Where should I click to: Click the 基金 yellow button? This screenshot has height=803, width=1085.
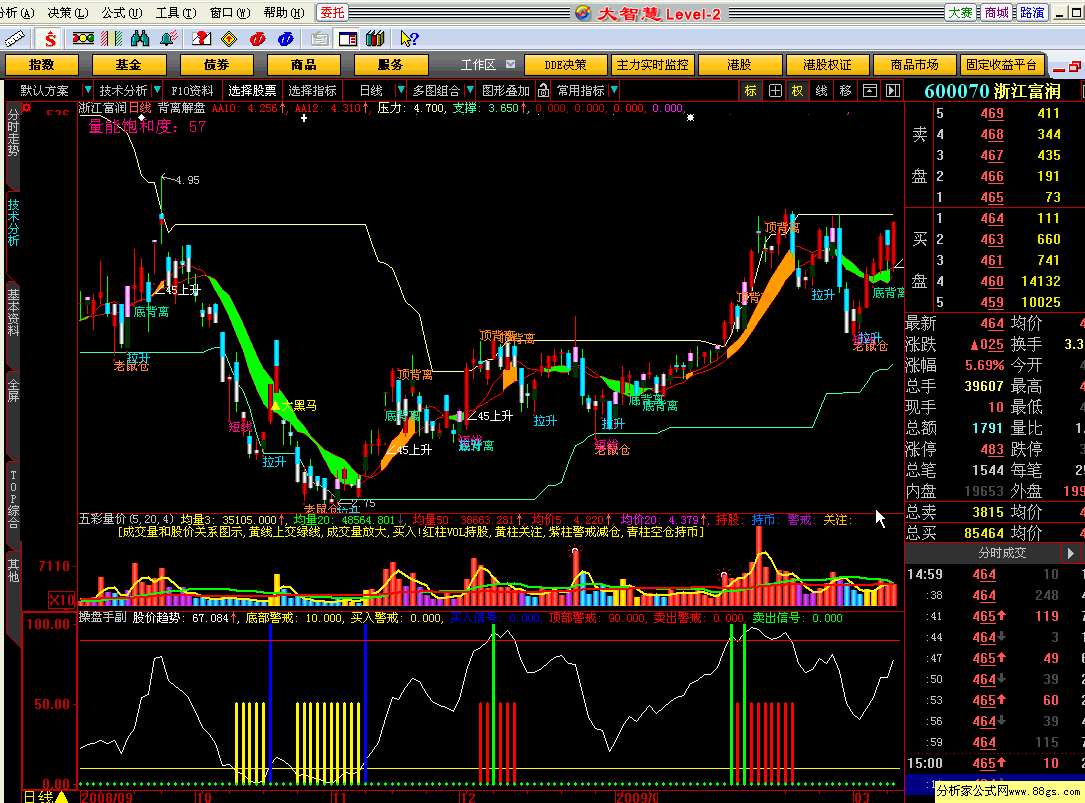[129, 65]
